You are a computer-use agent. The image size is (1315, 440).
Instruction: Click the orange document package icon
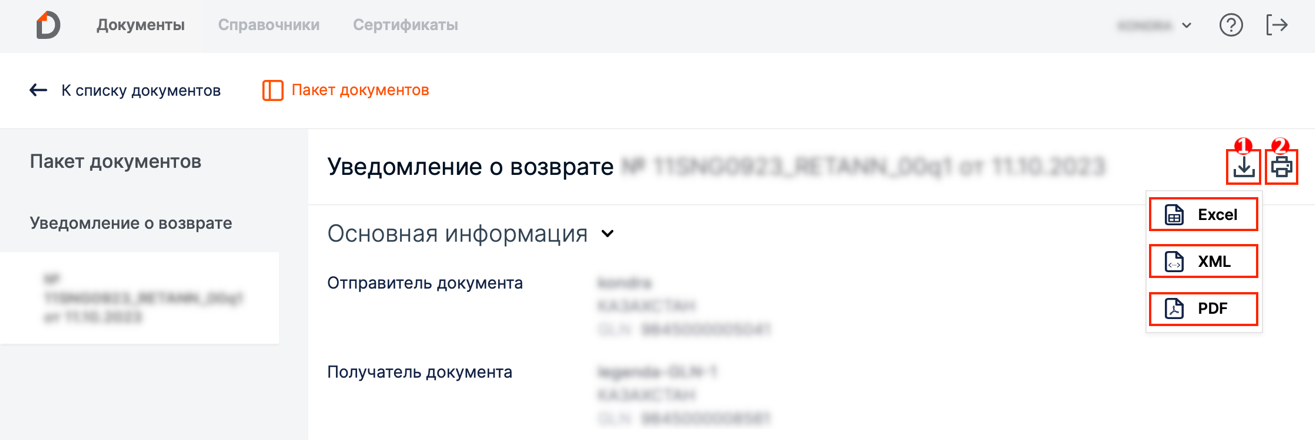click(x=272, y=90)
